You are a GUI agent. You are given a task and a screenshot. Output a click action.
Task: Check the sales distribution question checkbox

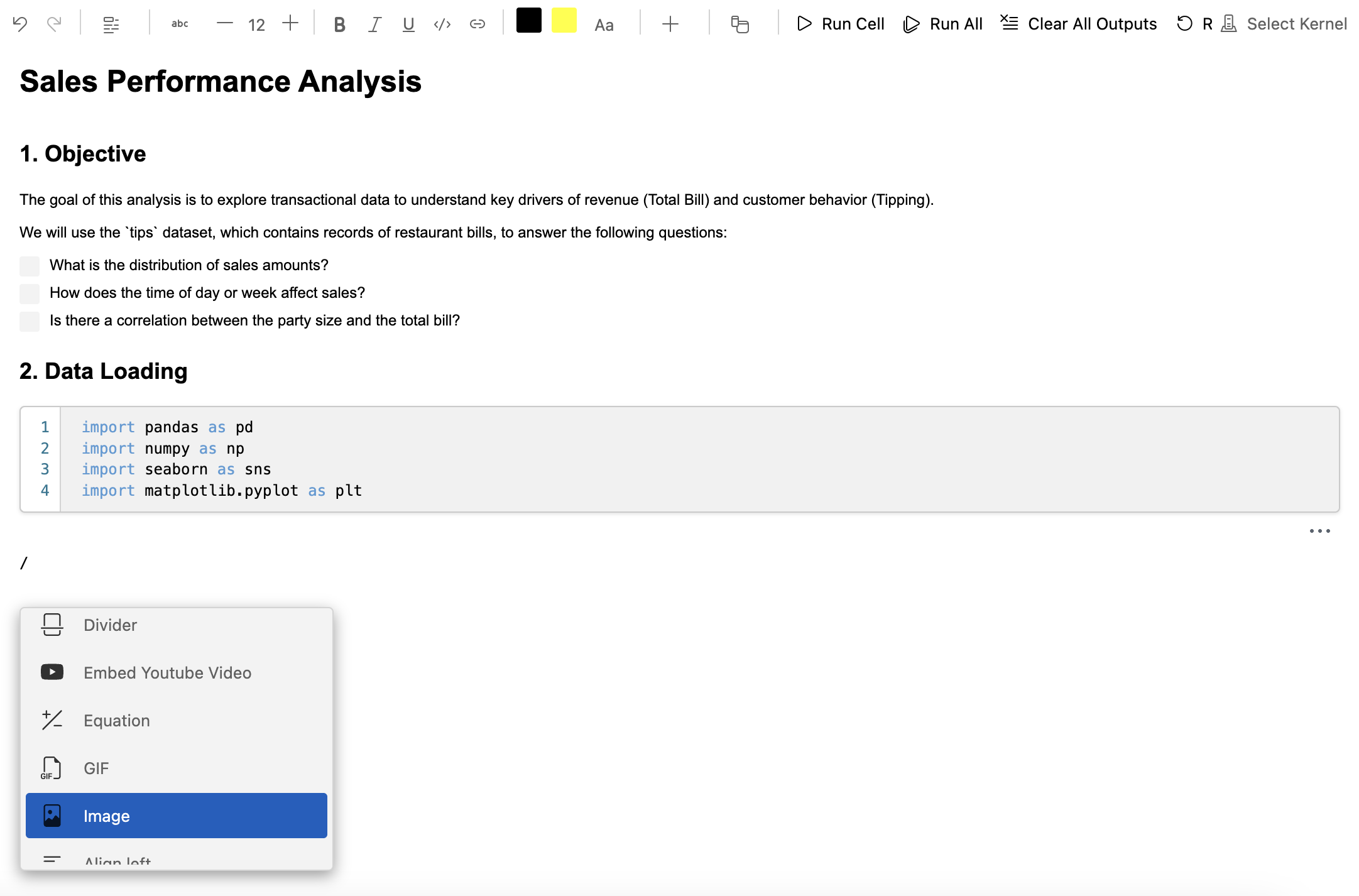point(30,266)
